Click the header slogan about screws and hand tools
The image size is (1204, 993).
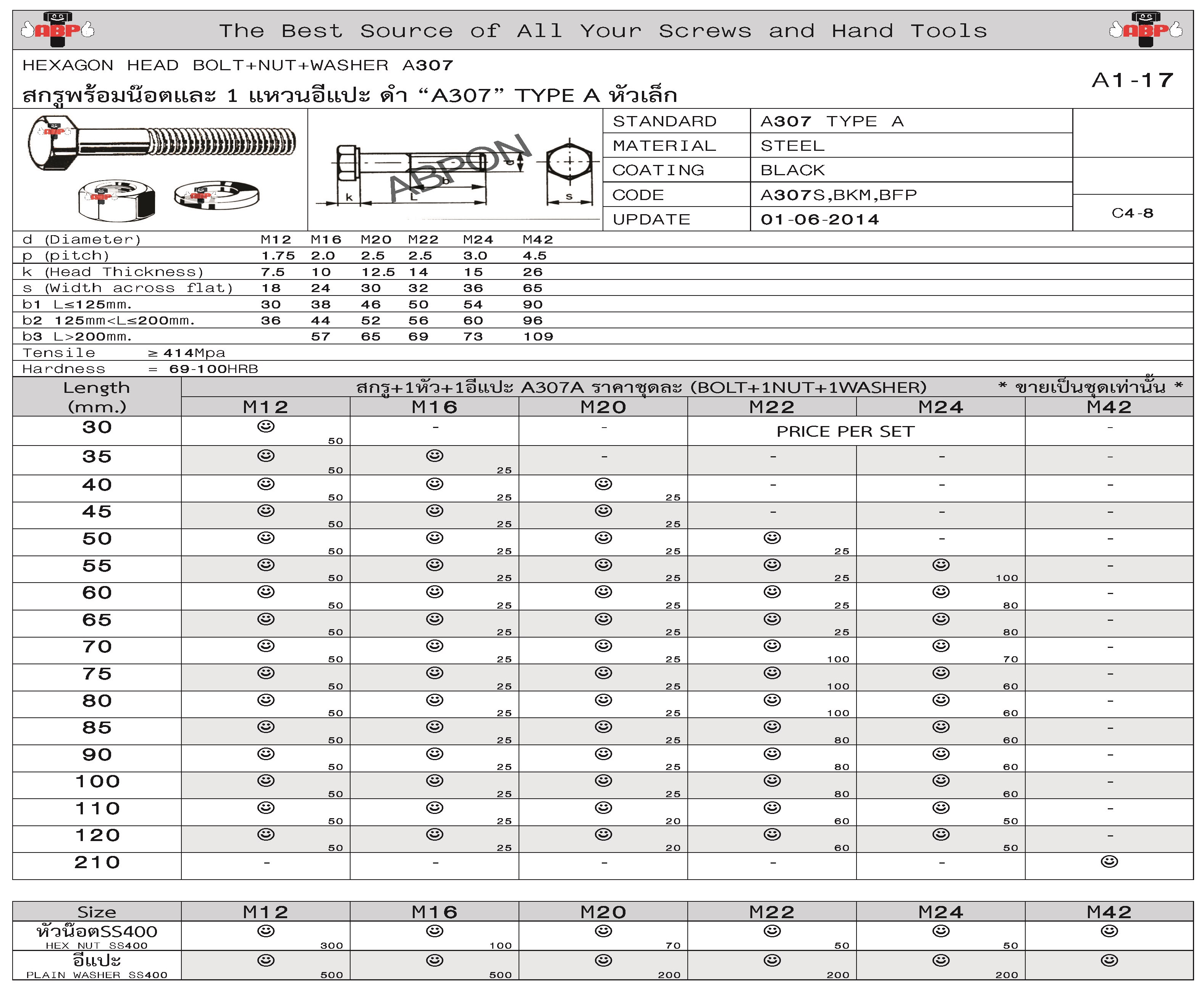(603, 30)
